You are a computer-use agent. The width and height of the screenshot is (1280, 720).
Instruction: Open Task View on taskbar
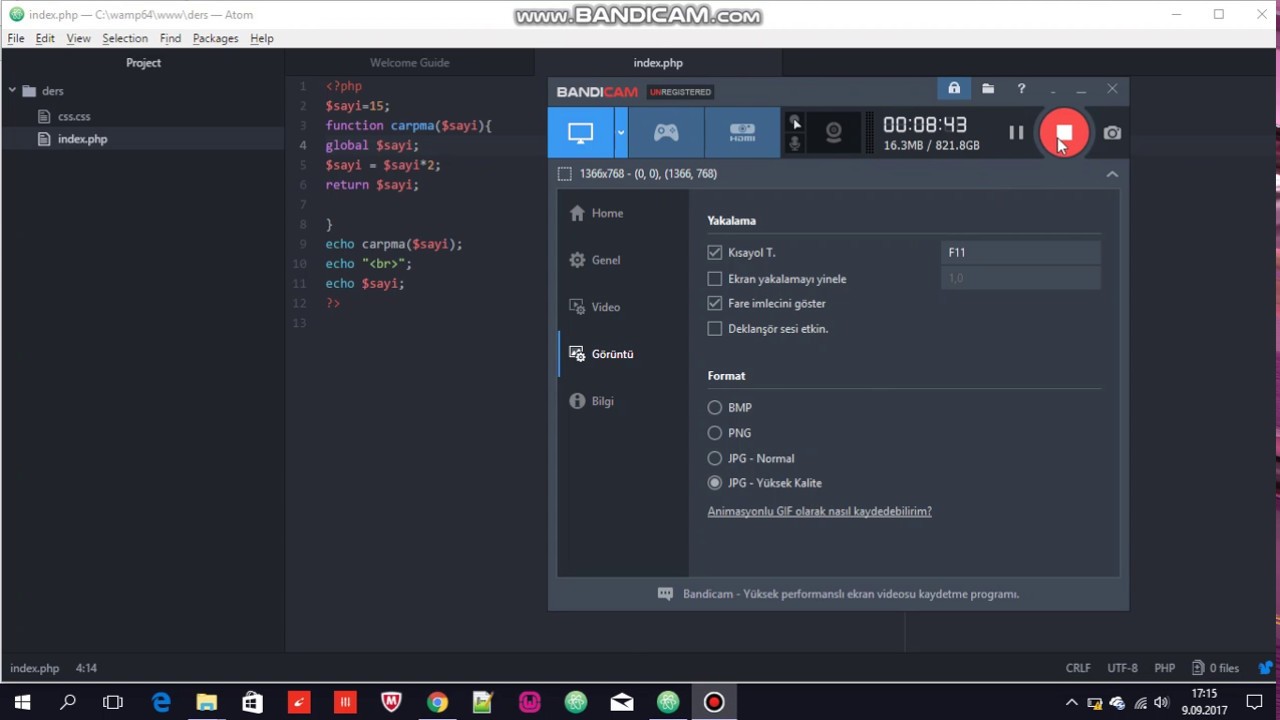113,703
